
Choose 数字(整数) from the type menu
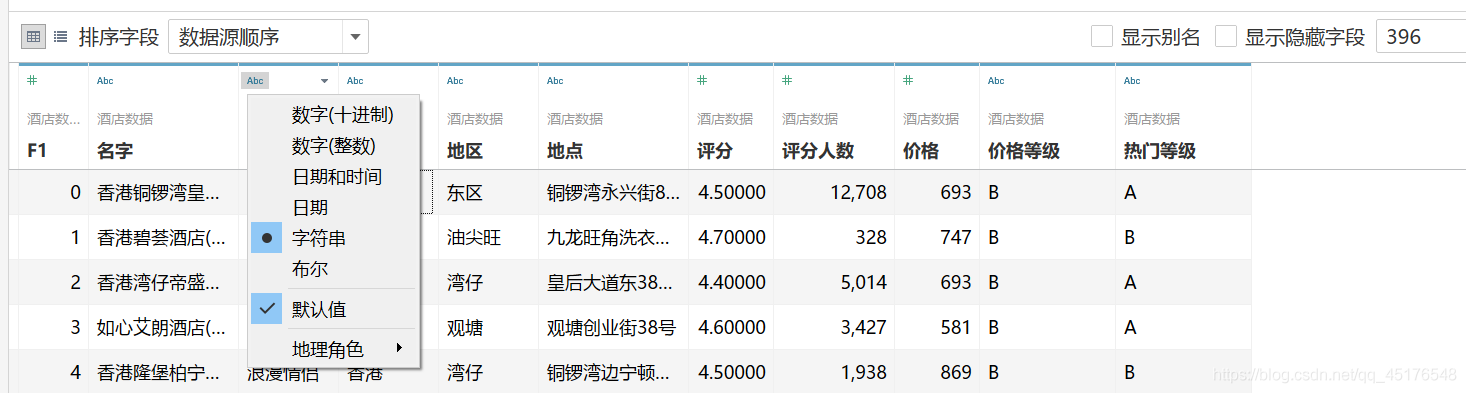[333, 146]
